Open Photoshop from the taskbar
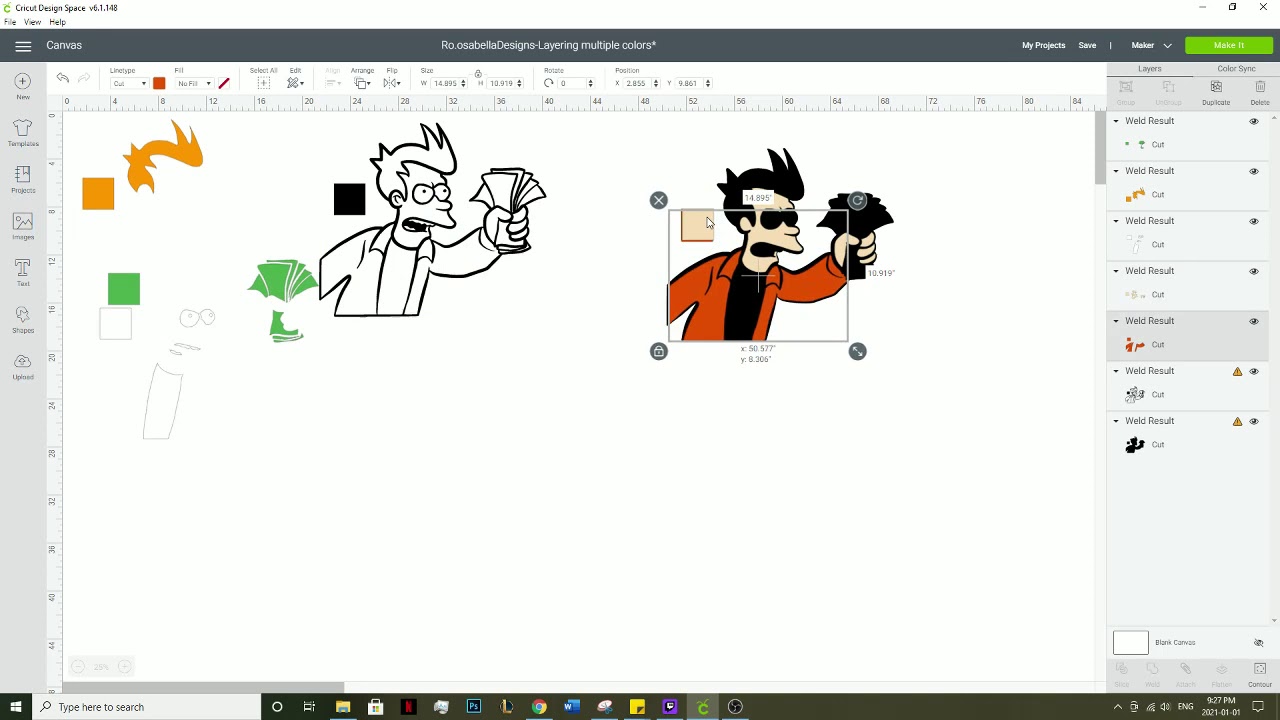Screen dimensions: 1280x720 [x=474, y=707]
